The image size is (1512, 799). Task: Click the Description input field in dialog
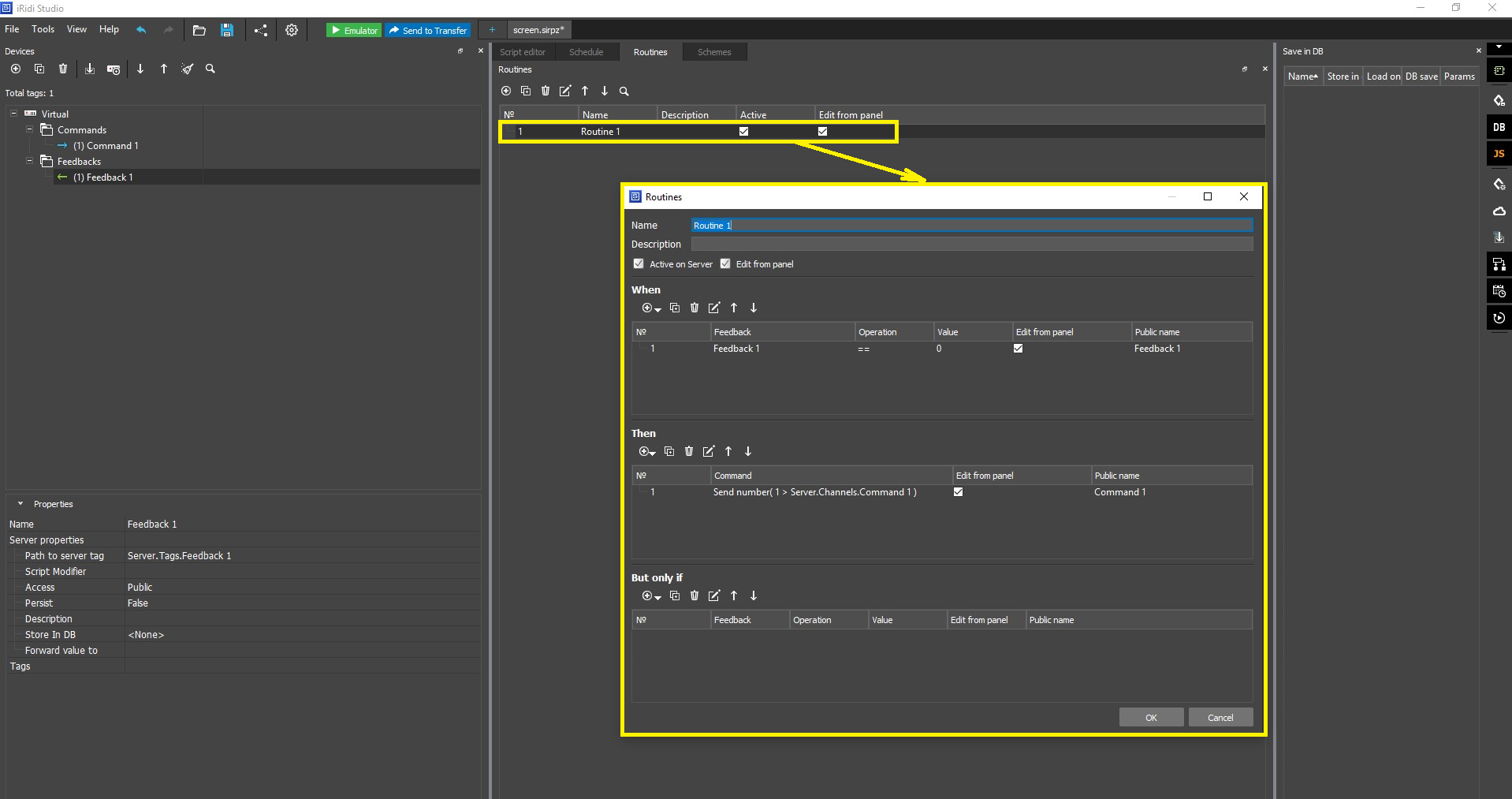[x=971, y=245]
